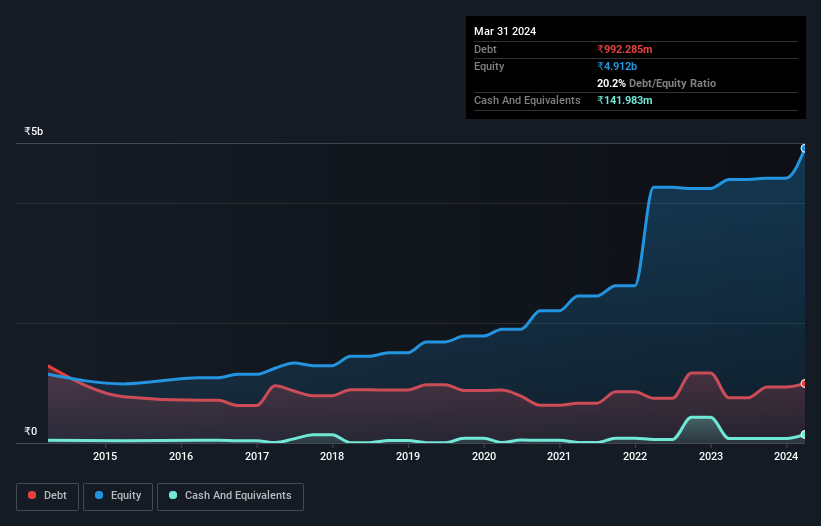Click the 2015 x-axis label
This screenshot has height=526, width=821.
click(x=105, y=456)
